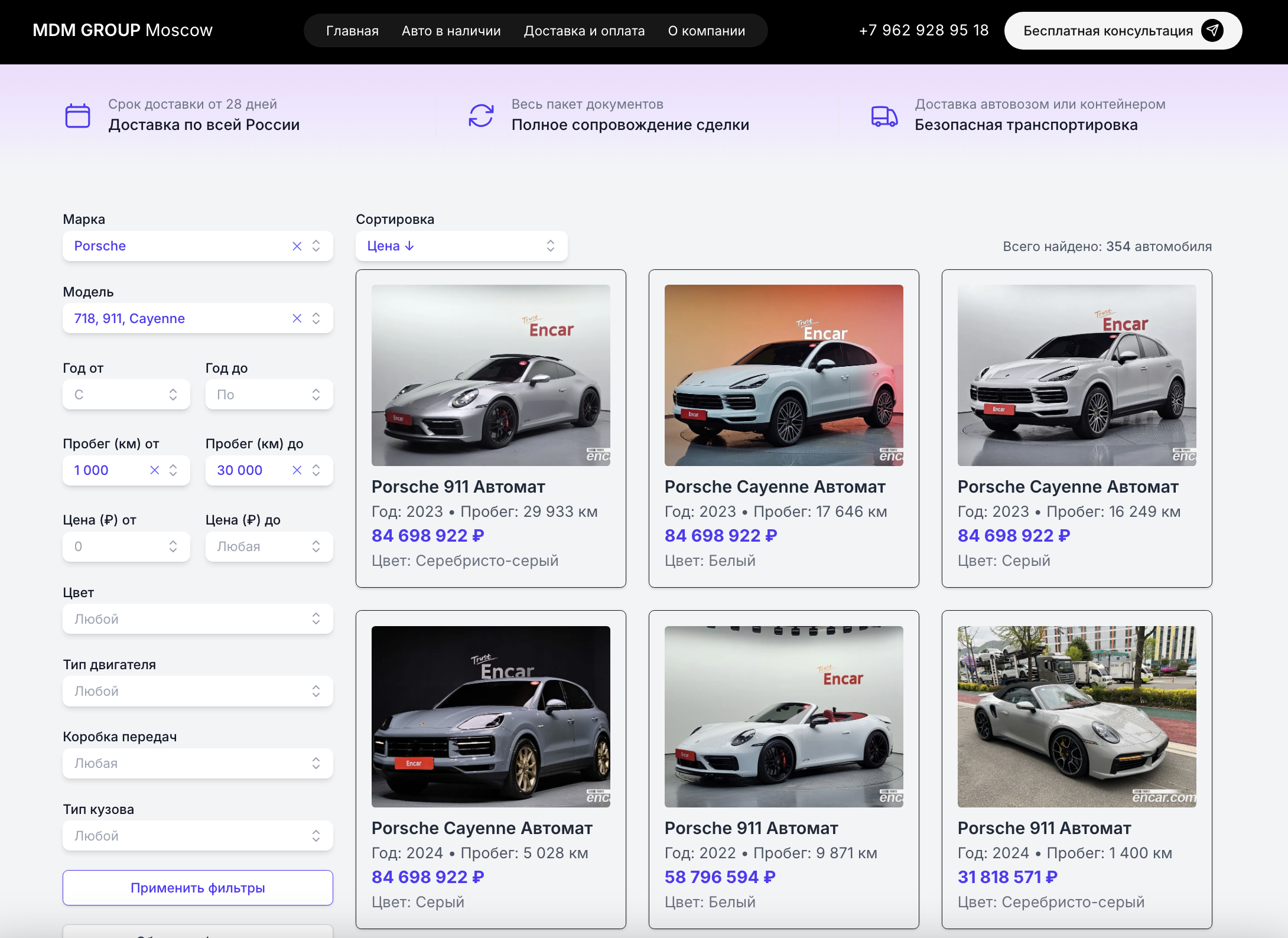Go to Авто в наличии menu item
This screenshot has height=938, width=1288.
tap(451, 31)
